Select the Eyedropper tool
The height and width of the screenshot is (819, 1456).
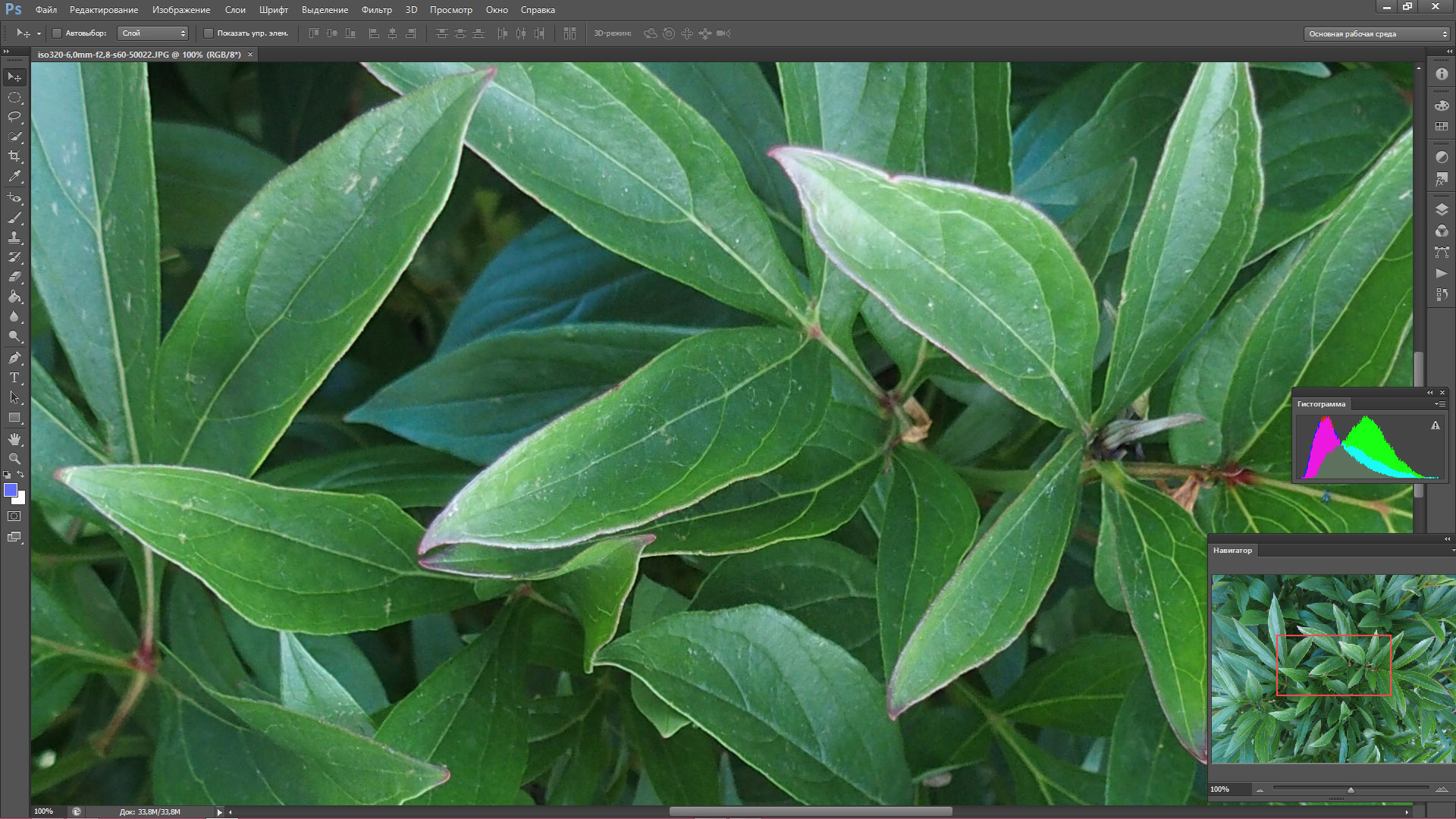14,176
